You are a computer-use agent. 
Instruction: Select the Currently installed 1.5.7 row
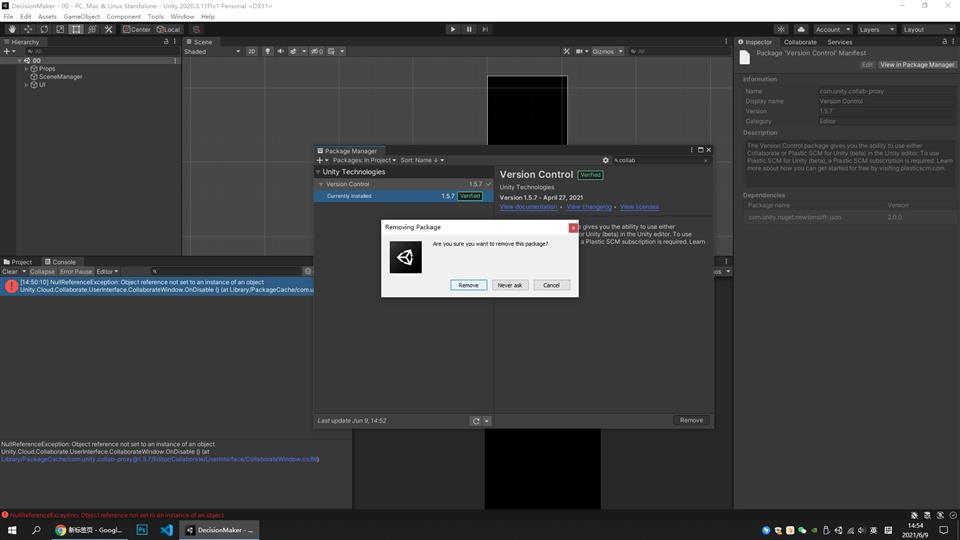point(404,197)
